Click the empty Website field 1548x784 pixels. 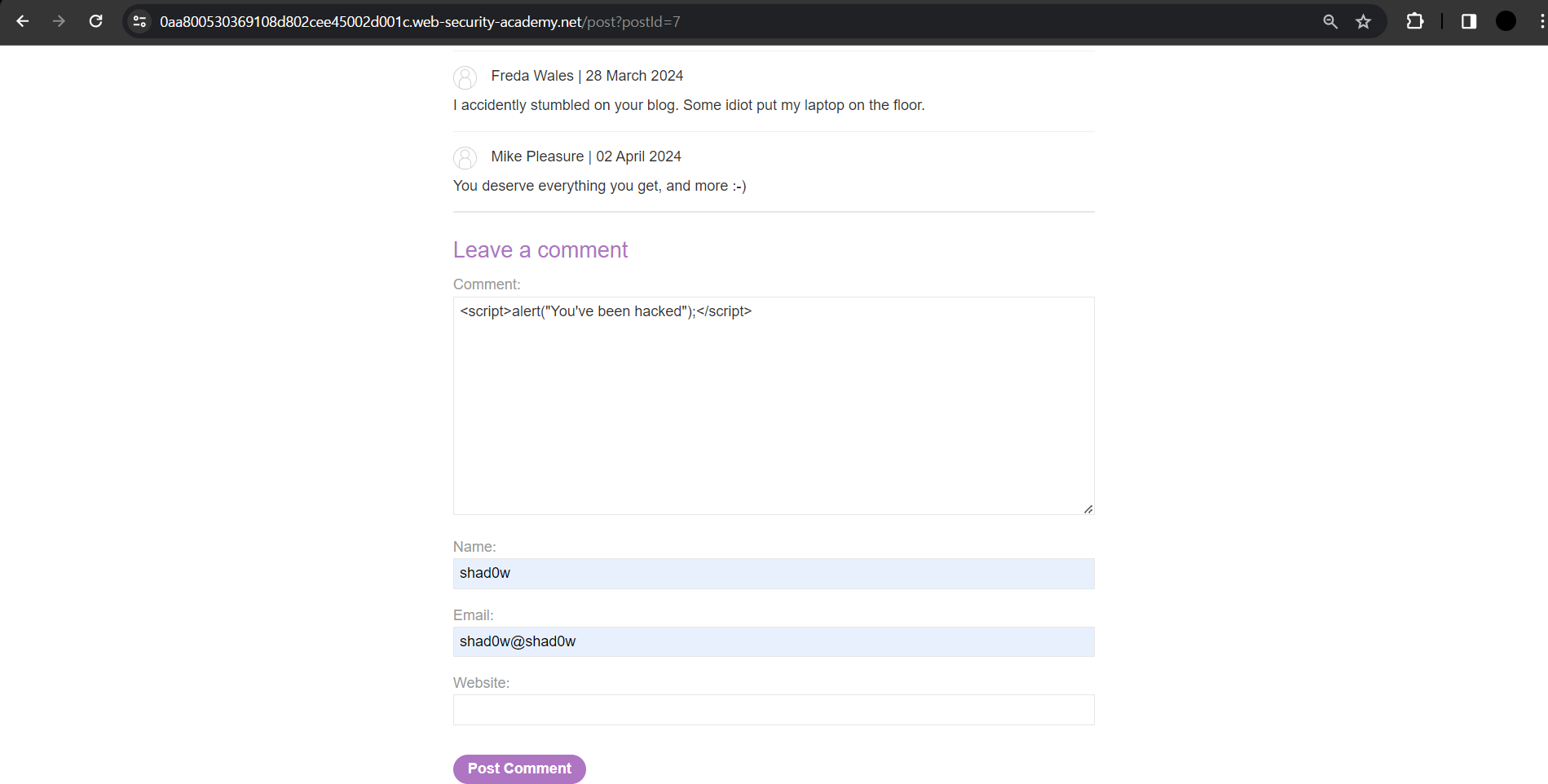(x=774, y=710)
